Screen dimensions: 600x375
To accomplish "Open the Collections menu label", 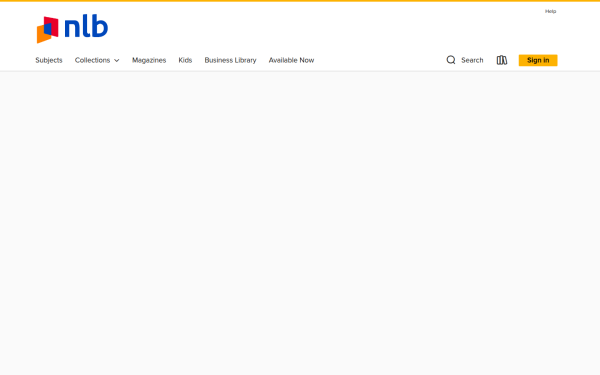I will coord(92,60).
